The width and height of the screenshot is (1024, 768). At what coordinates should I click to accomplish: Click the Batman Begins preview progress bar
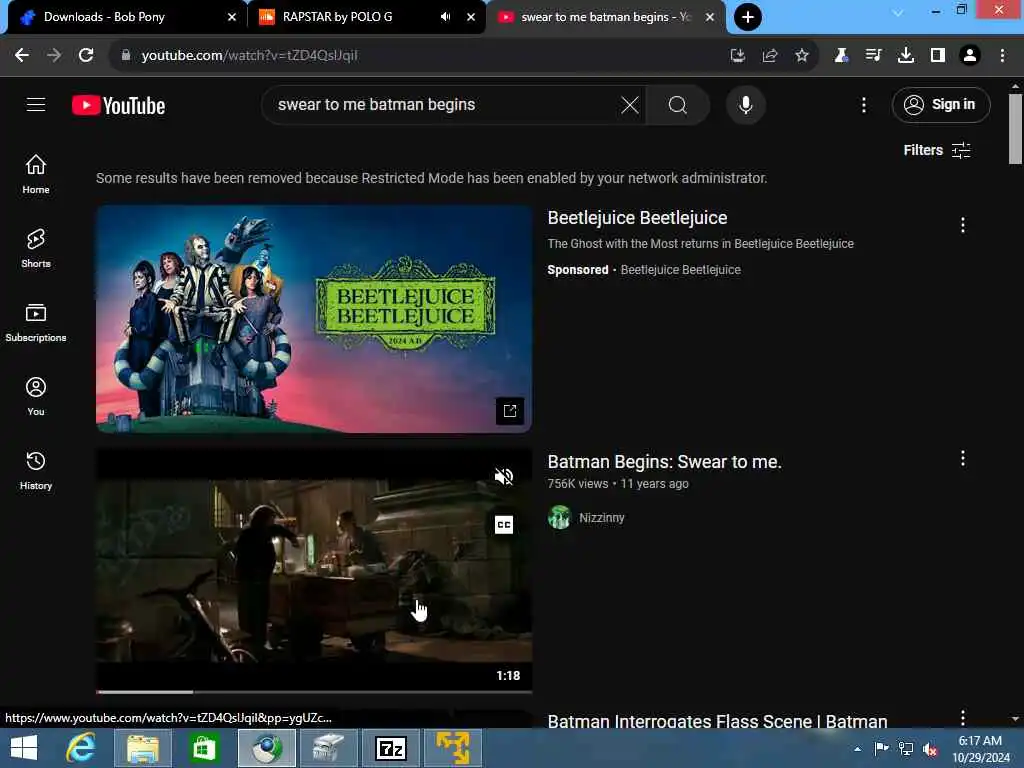[x=313, y=691]
